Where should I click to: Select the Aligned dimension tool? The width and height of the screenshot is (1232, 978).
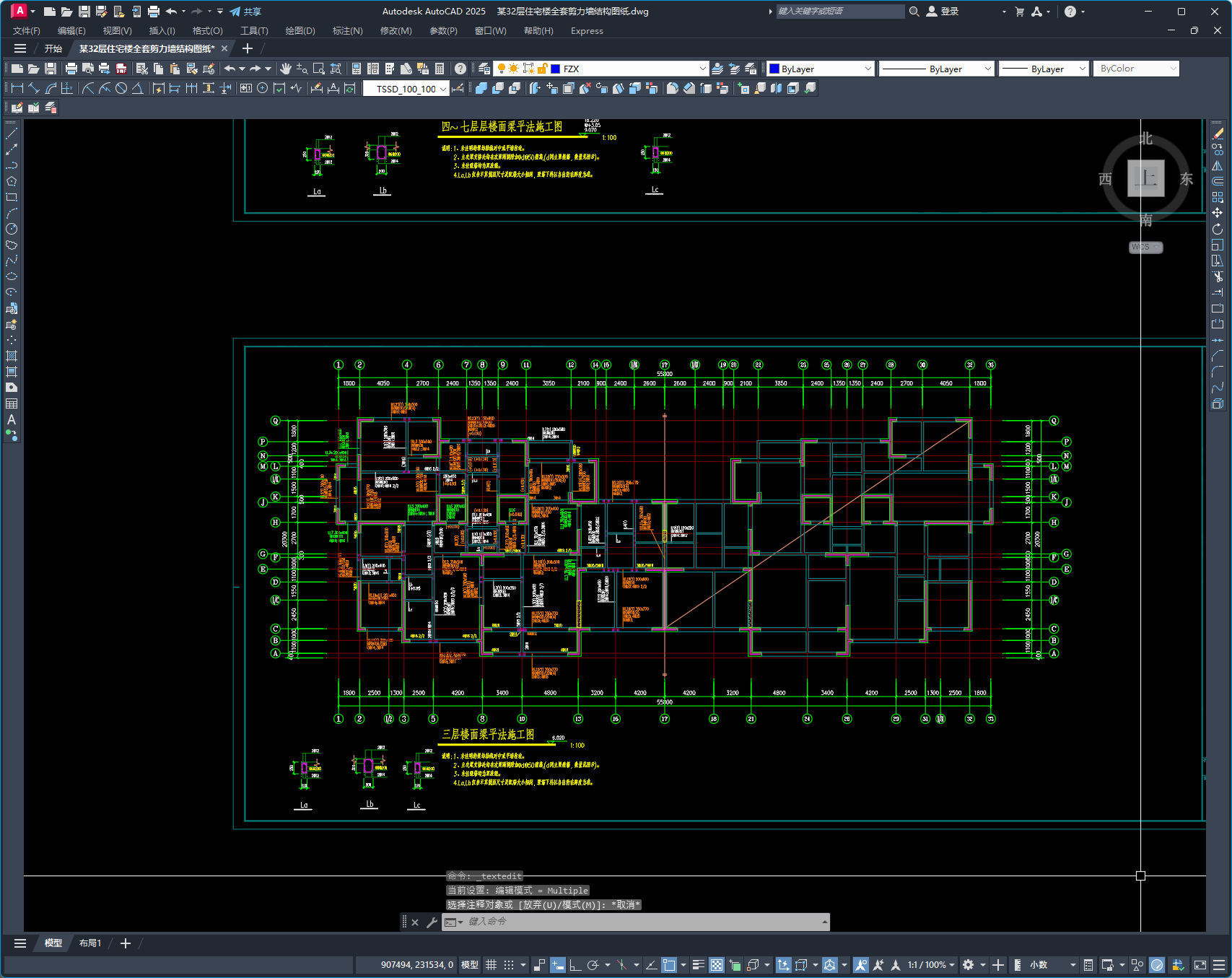click(x=34, y=88)
